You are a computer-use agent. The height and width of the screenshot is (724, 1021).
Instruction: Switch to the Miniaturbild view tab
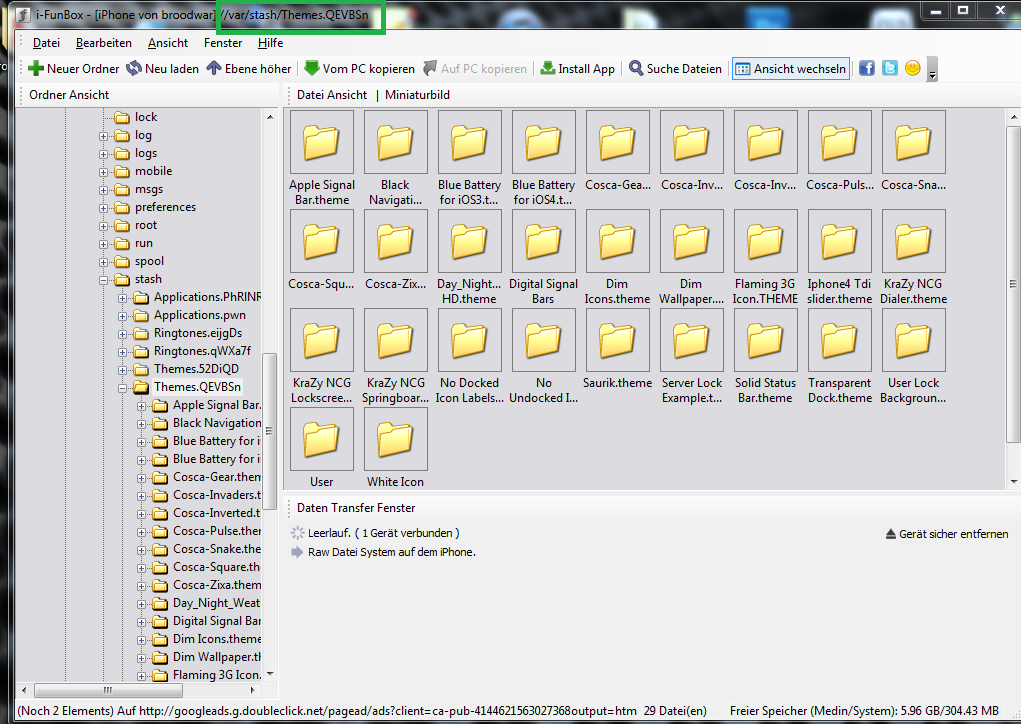coord(417,95)
